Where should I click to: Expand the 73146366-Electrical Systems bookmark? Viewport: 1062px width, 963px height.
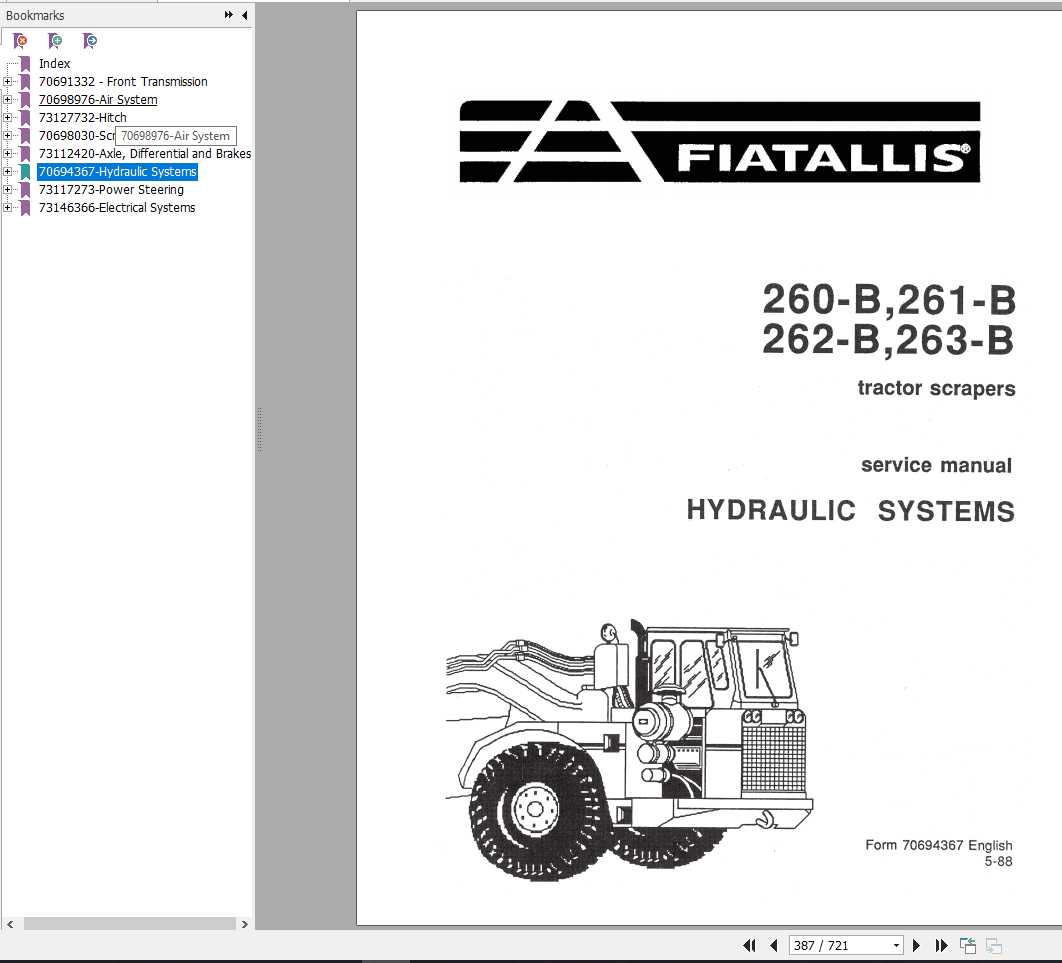pyautogui.click(x=7, y=208)
